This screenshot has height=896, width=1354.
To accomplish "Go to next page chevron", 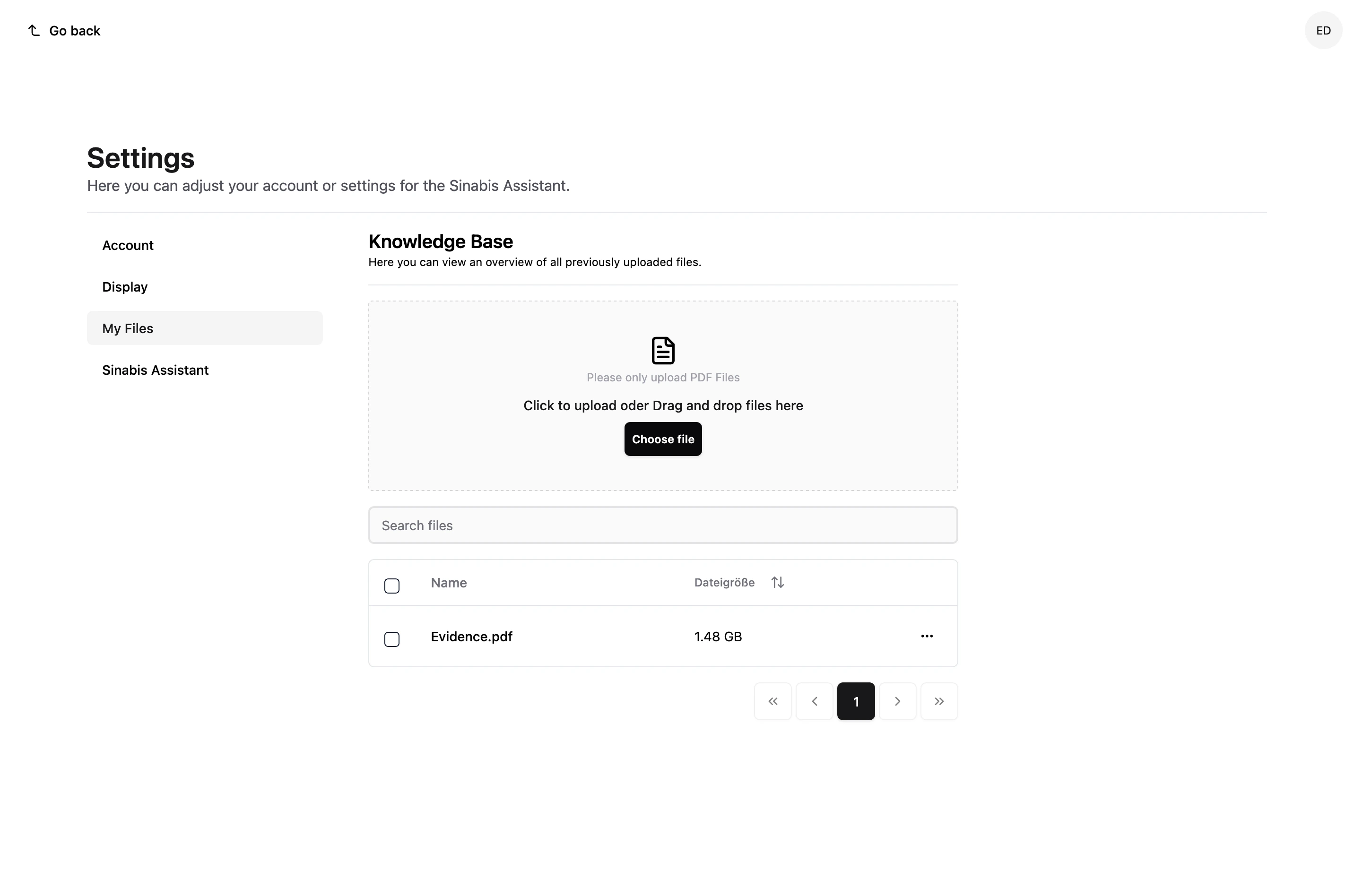I will coord(897,701).
